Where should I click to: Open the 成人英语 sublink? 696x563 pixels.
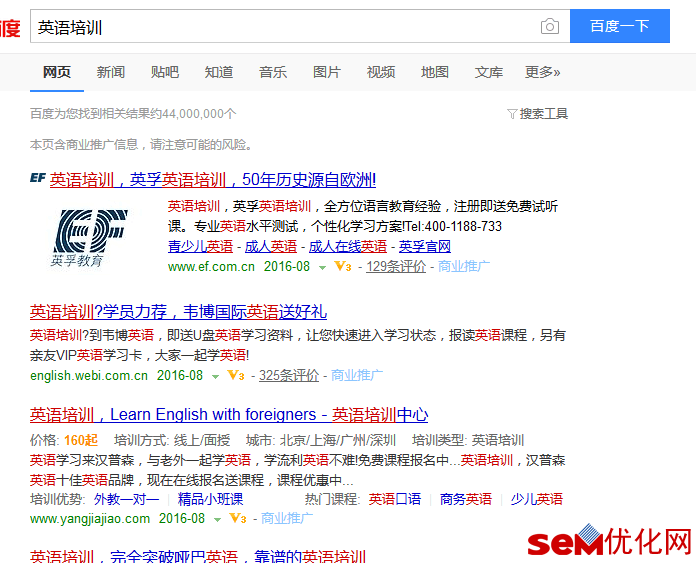(x=271, y=246)
